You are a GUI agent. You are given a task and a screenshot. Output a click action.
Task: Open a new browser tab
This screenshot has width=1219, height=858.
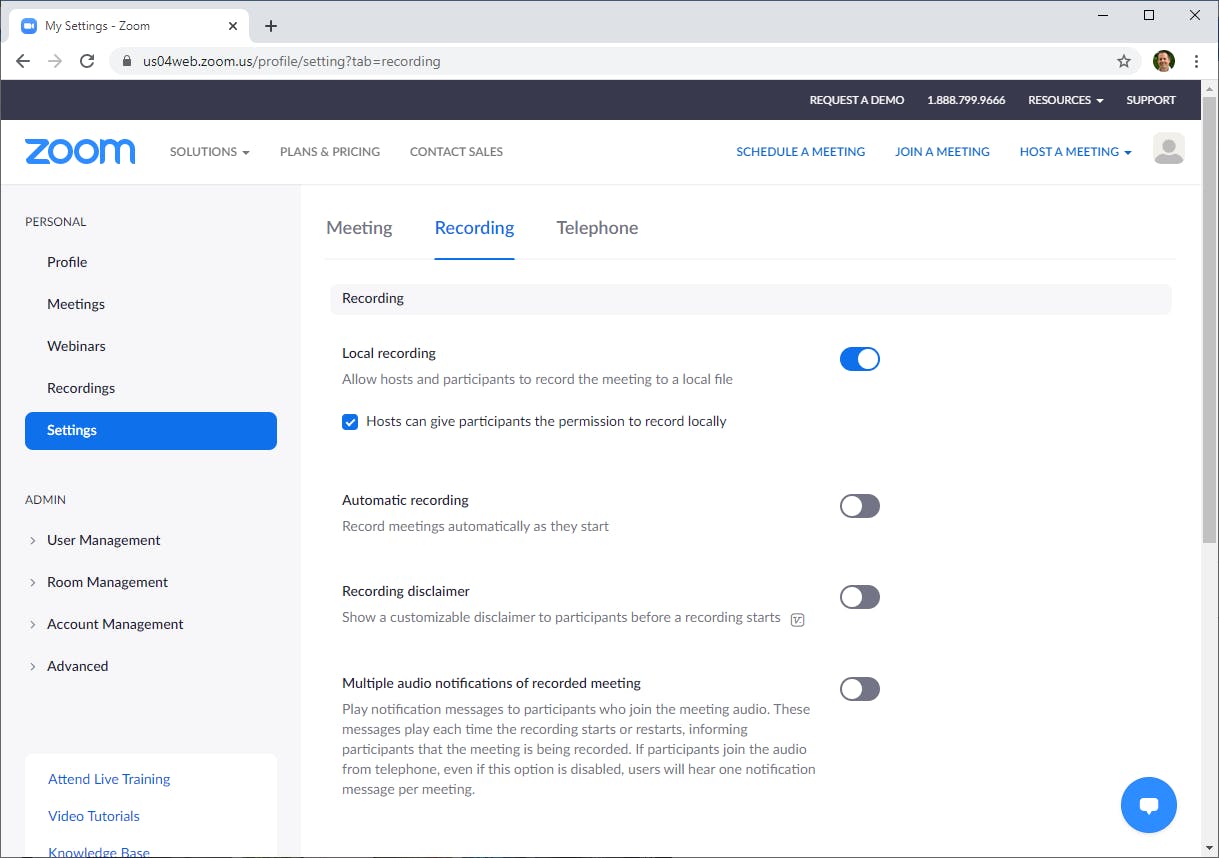point(271,26)
